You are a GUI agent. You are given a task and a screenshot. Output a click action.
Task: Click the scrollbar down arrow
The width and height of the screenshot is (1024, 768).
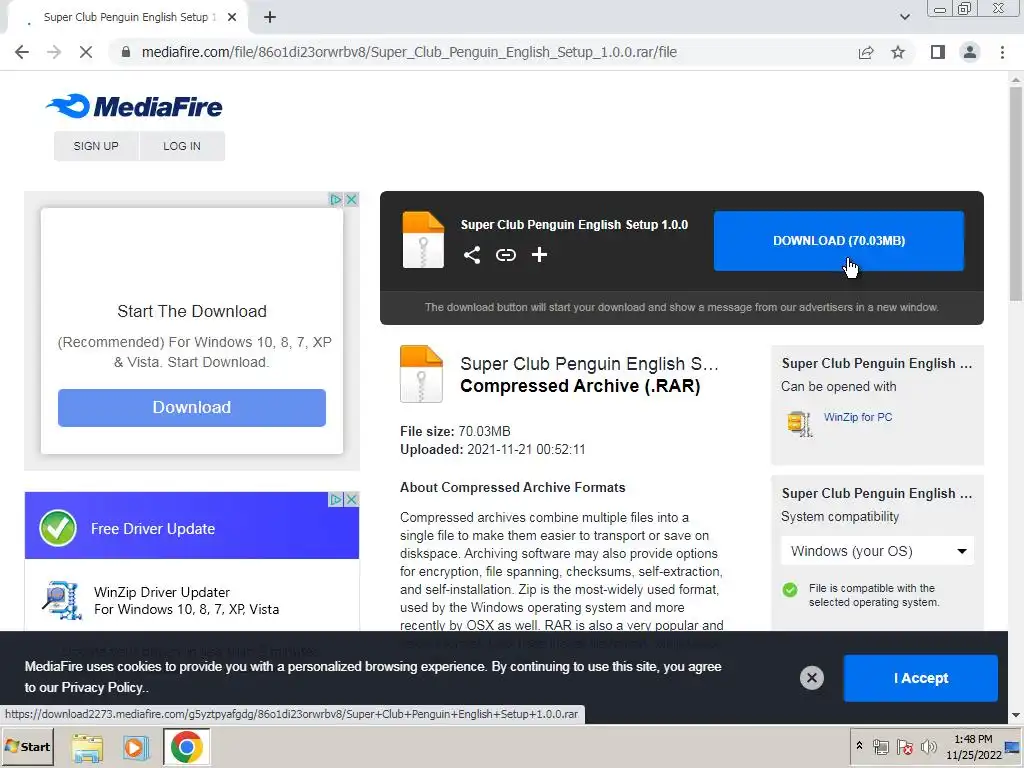click(1016, 715)
